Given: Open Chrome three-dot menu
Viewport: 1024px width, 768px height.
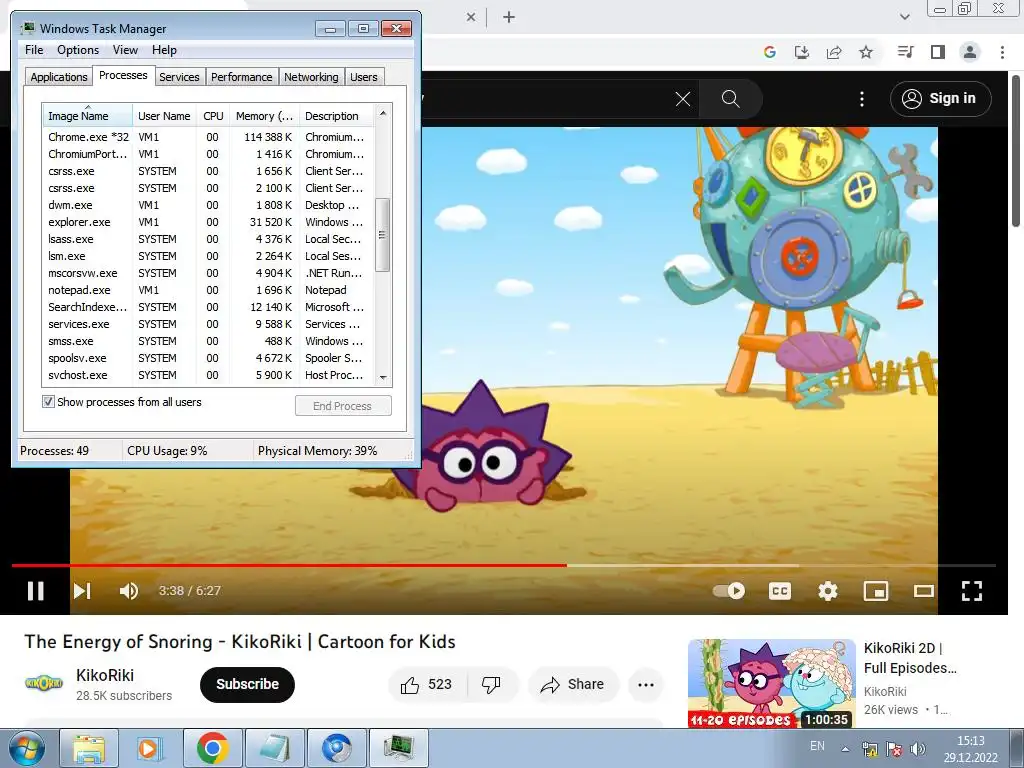Looking at the screenshot, I should point(1002,52).
